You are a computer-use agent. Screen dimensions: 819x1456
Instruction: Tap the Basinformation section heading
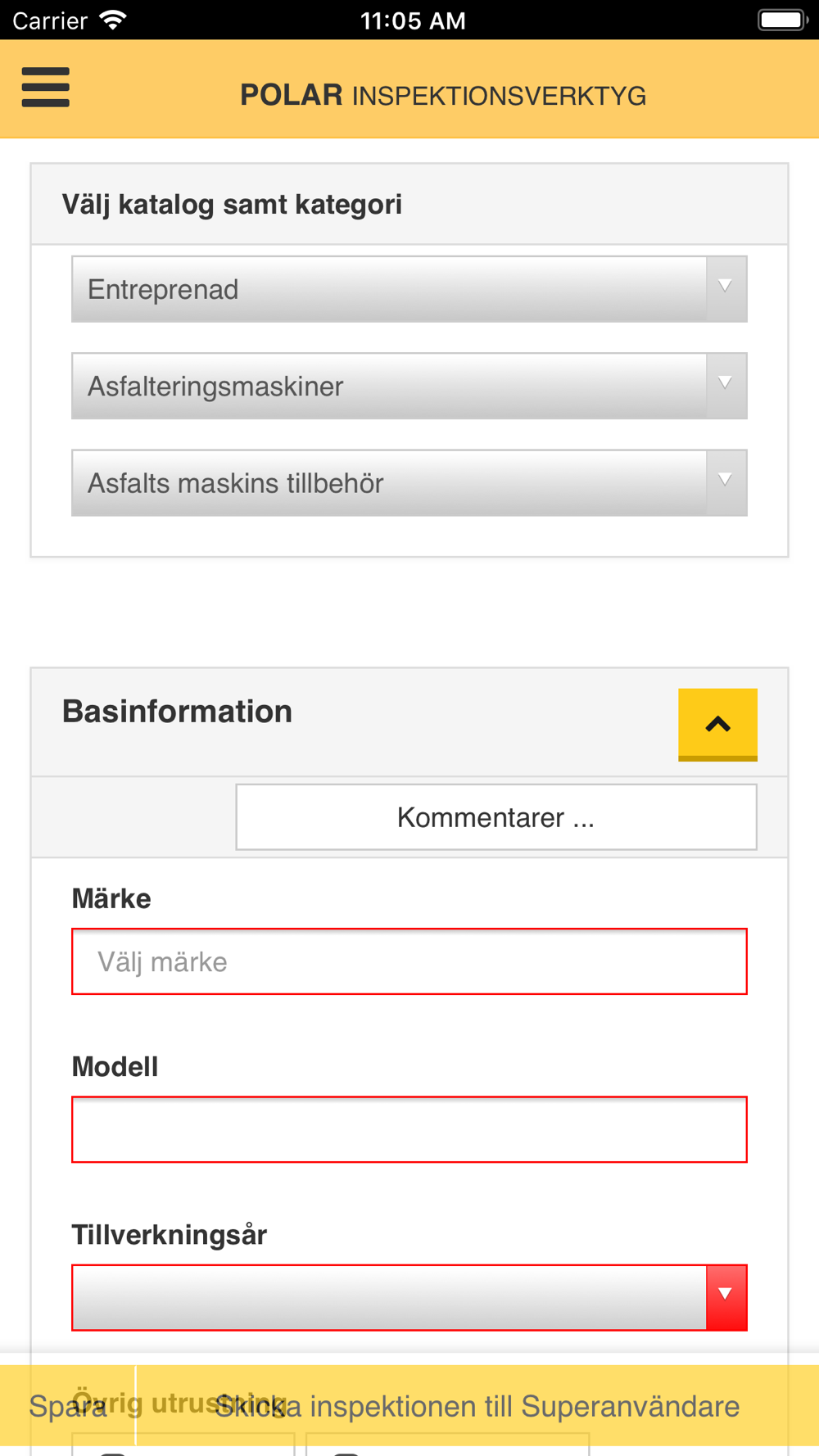(x=177, y=711)
